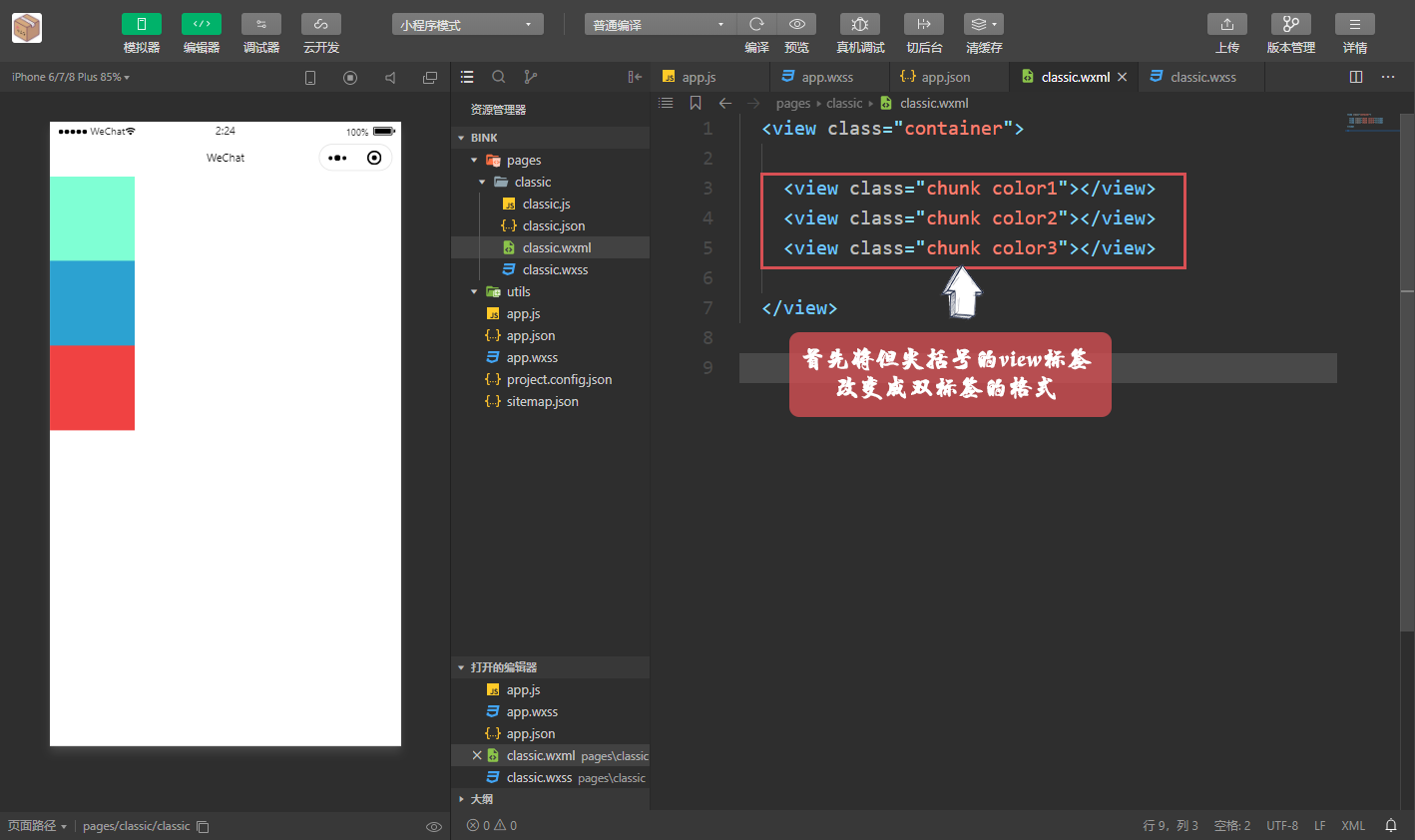The image size is (1415, 840).
Task: Click the simulator record icon
Action: pos(350,77)
